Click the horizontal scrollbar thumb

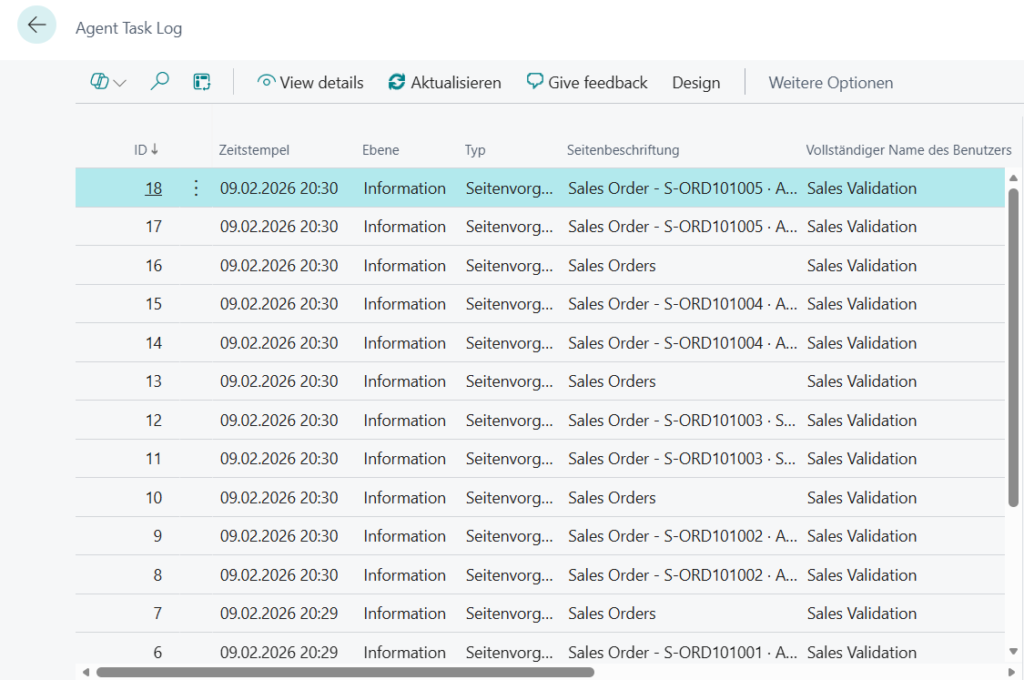(x=345, y=672)
